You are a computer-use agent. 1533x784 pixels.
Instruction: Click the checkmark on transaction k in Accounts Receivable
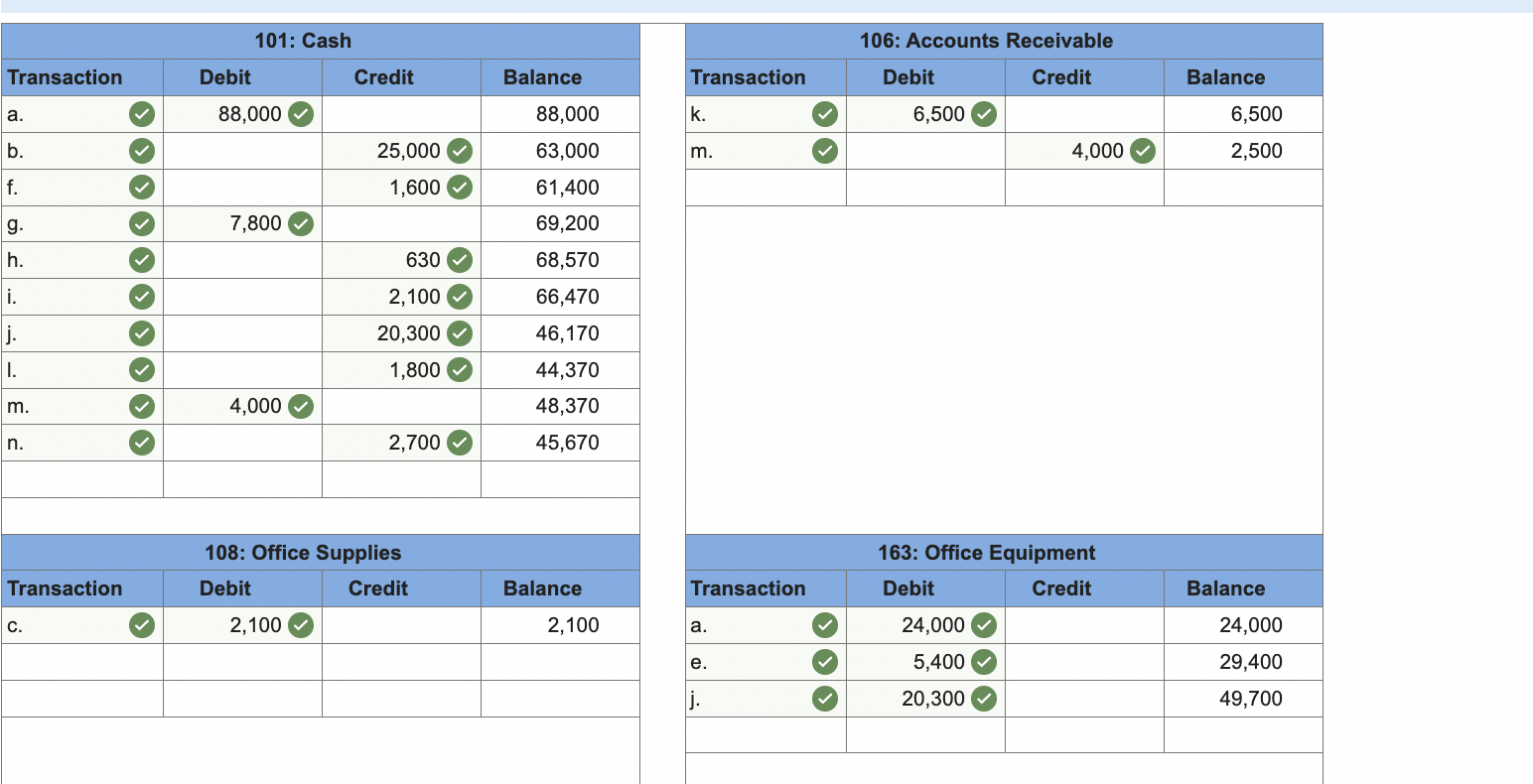point(823,114)
